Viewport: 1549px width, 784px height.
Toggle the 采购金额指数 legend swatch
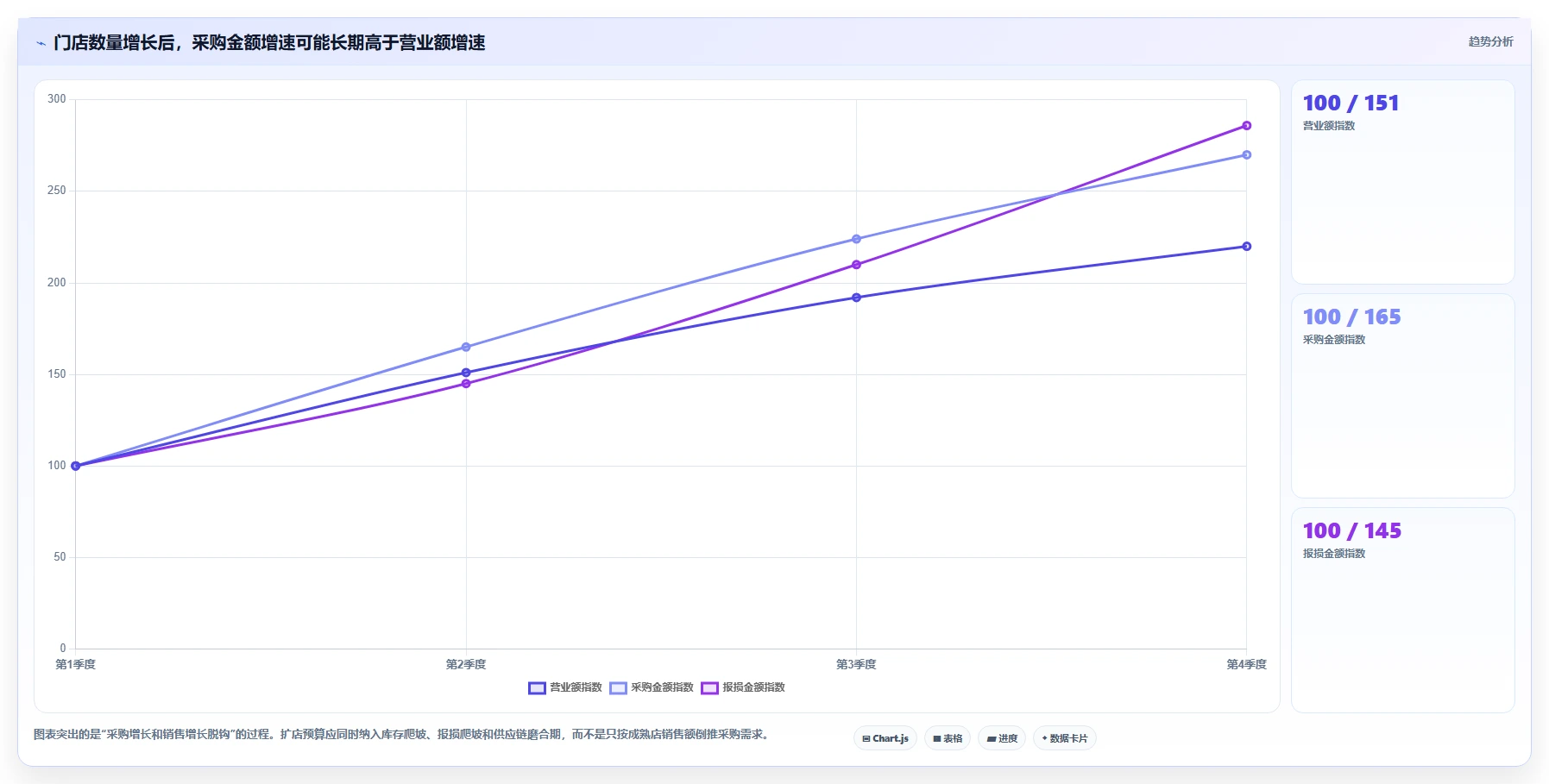[x=618, y=687]
